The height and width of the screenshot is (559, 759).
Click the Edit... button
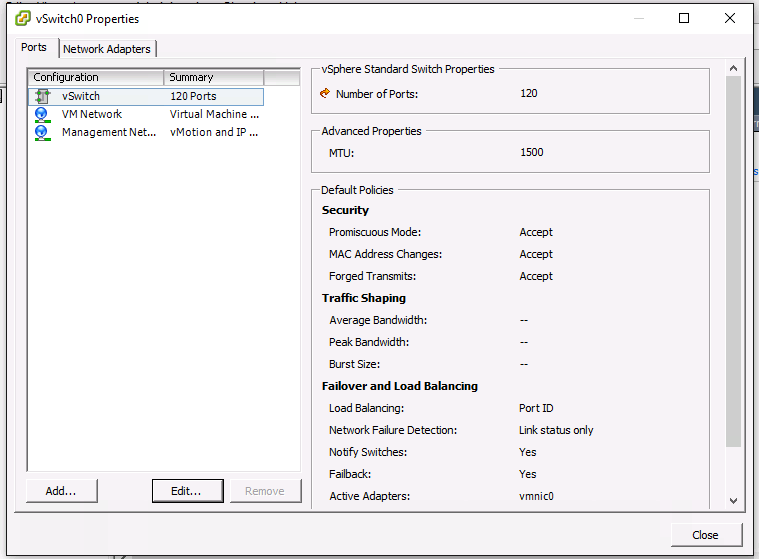(187, 491)
